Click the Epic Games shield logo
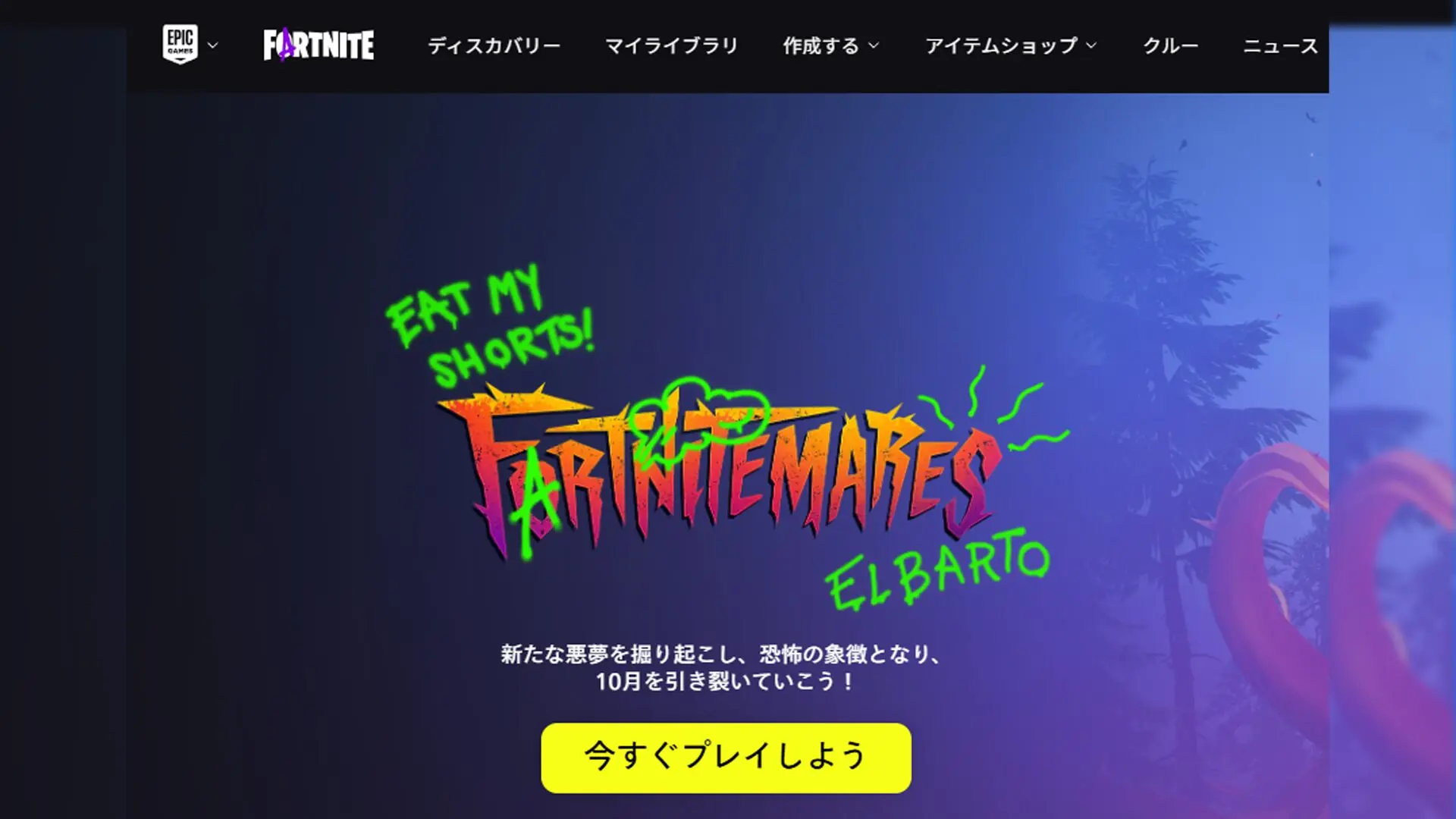1456x819 pixels. click(x=180, y=44)
